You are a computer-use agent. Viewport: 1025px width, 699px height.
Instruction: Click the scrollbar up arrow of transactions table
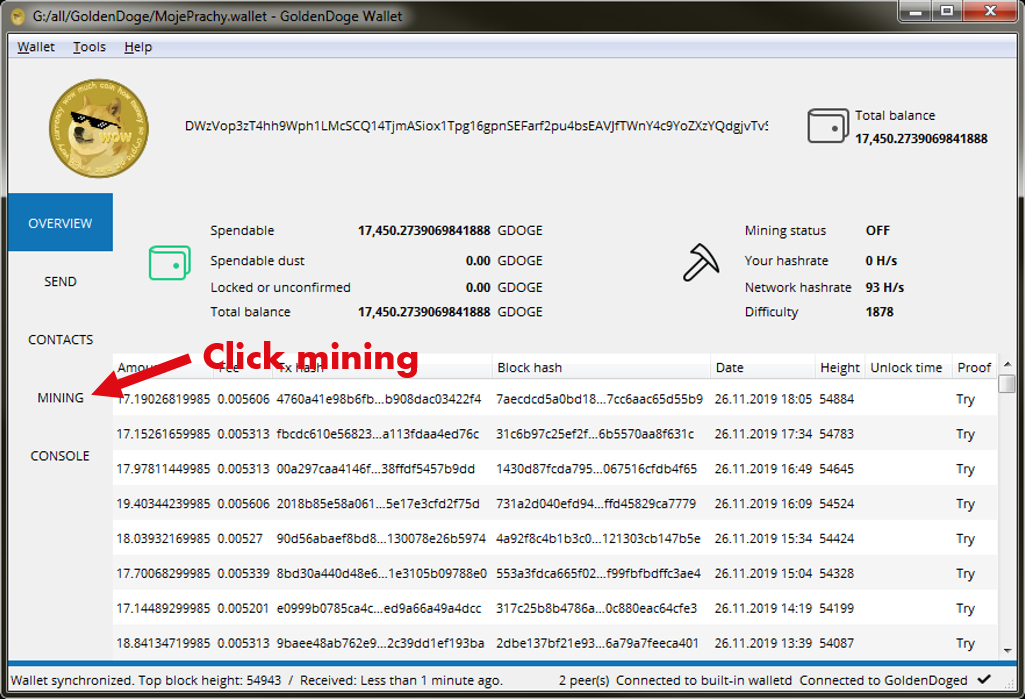pos(1007,364)
